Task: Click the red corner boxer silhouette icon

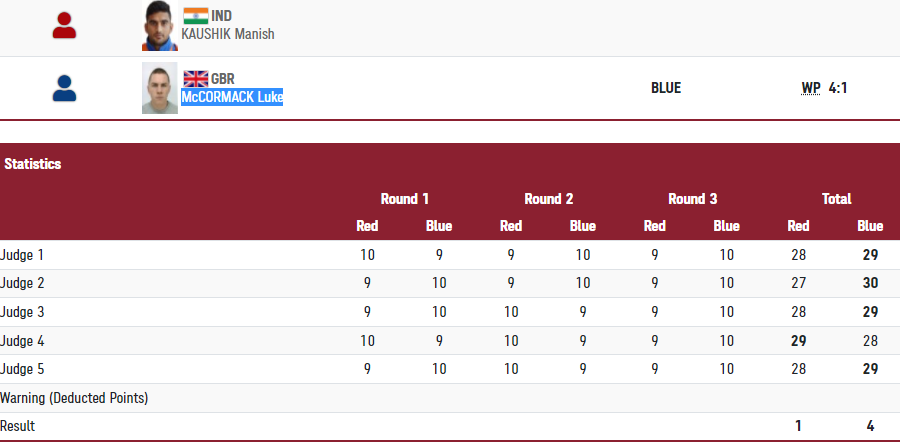Action: coord(65,26)
